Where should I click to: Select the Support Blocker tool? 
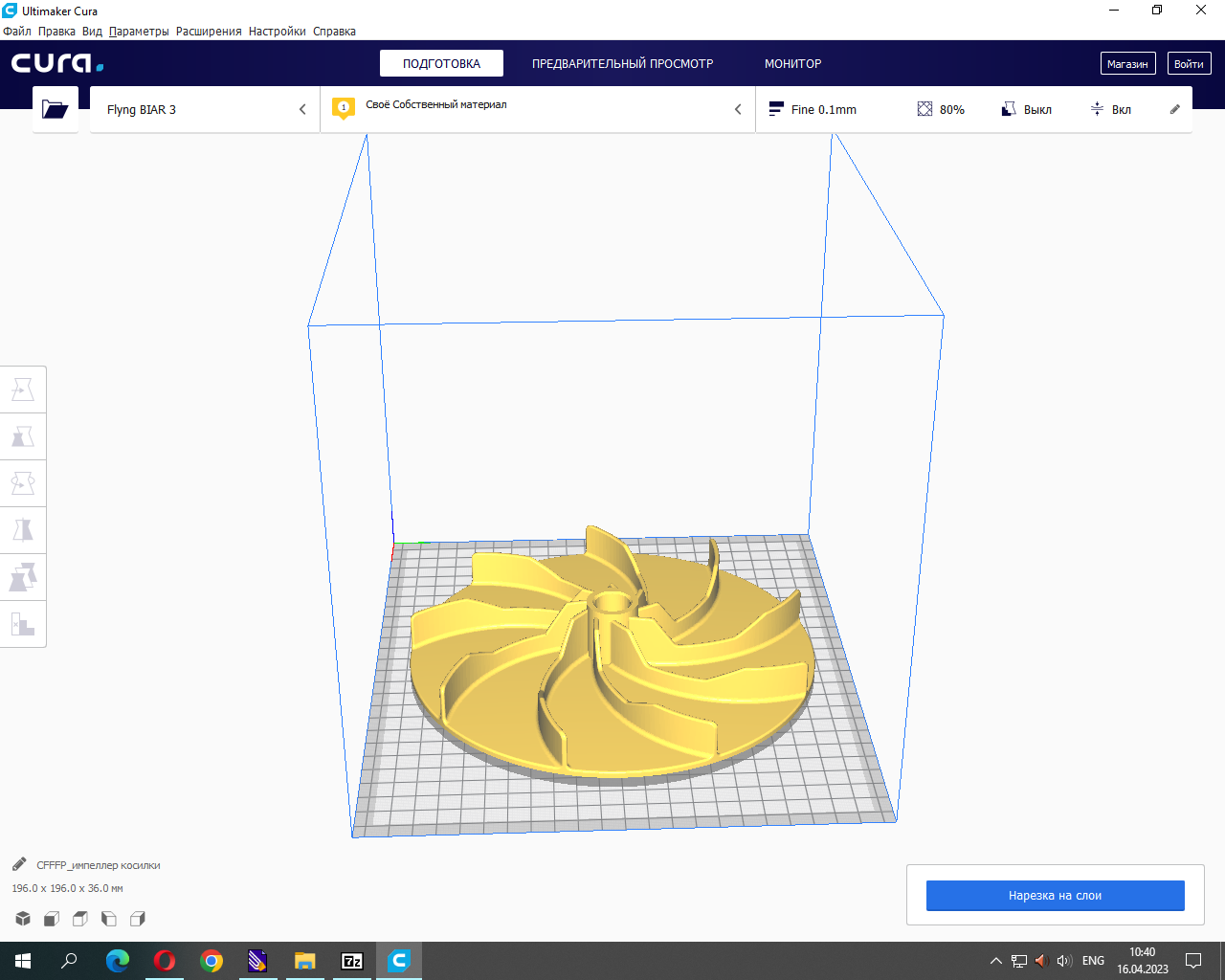[x=23, y=624]
